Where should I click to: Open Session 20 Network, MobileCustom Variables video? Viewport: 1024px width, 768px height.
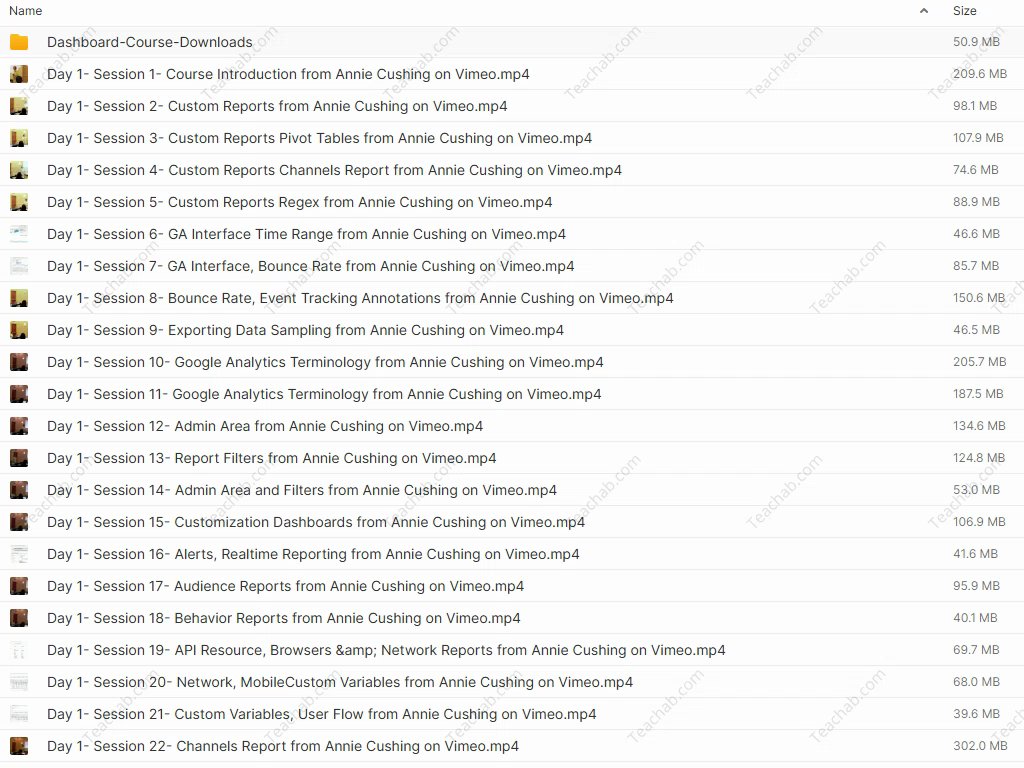point(340,682)
